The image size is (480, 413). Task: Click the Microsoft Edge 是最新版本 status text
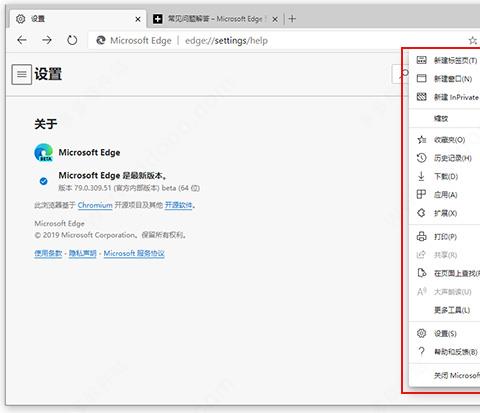113,175
